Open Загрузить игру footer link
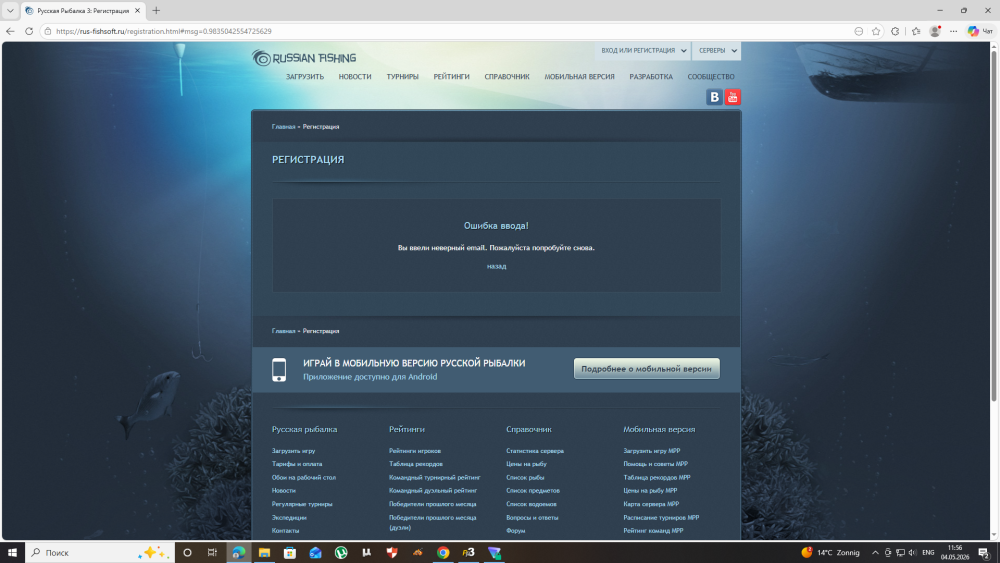1000x563 pixels. 293,451
